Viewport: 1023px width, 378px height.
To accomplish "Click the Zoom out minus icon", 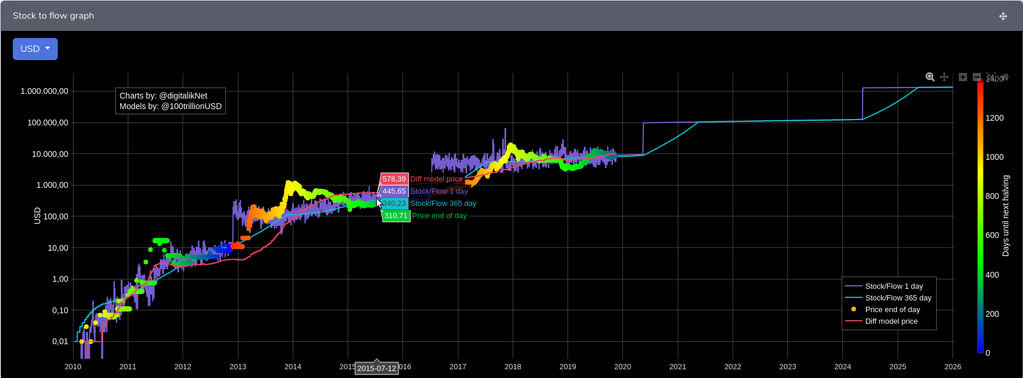I will pos(977,77).
